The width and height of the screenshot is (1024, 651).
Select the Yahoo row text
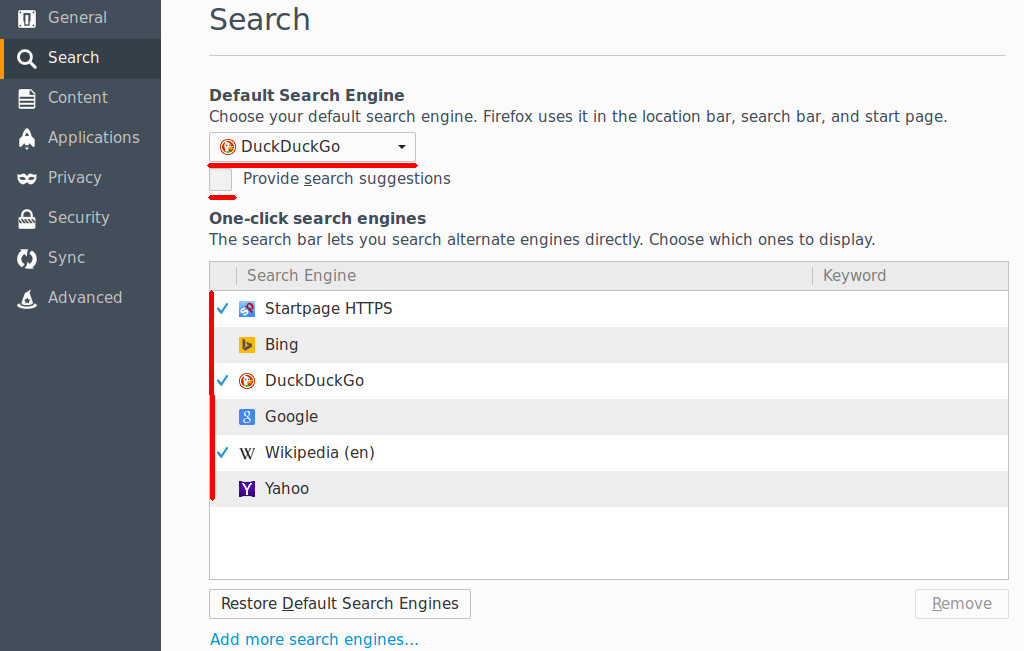(287, 488)
